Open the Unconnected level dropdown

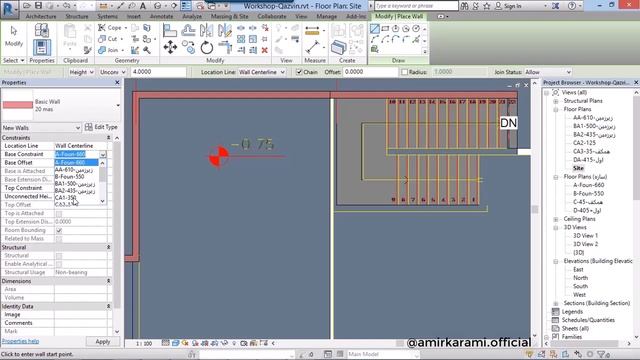click(112, 72)
